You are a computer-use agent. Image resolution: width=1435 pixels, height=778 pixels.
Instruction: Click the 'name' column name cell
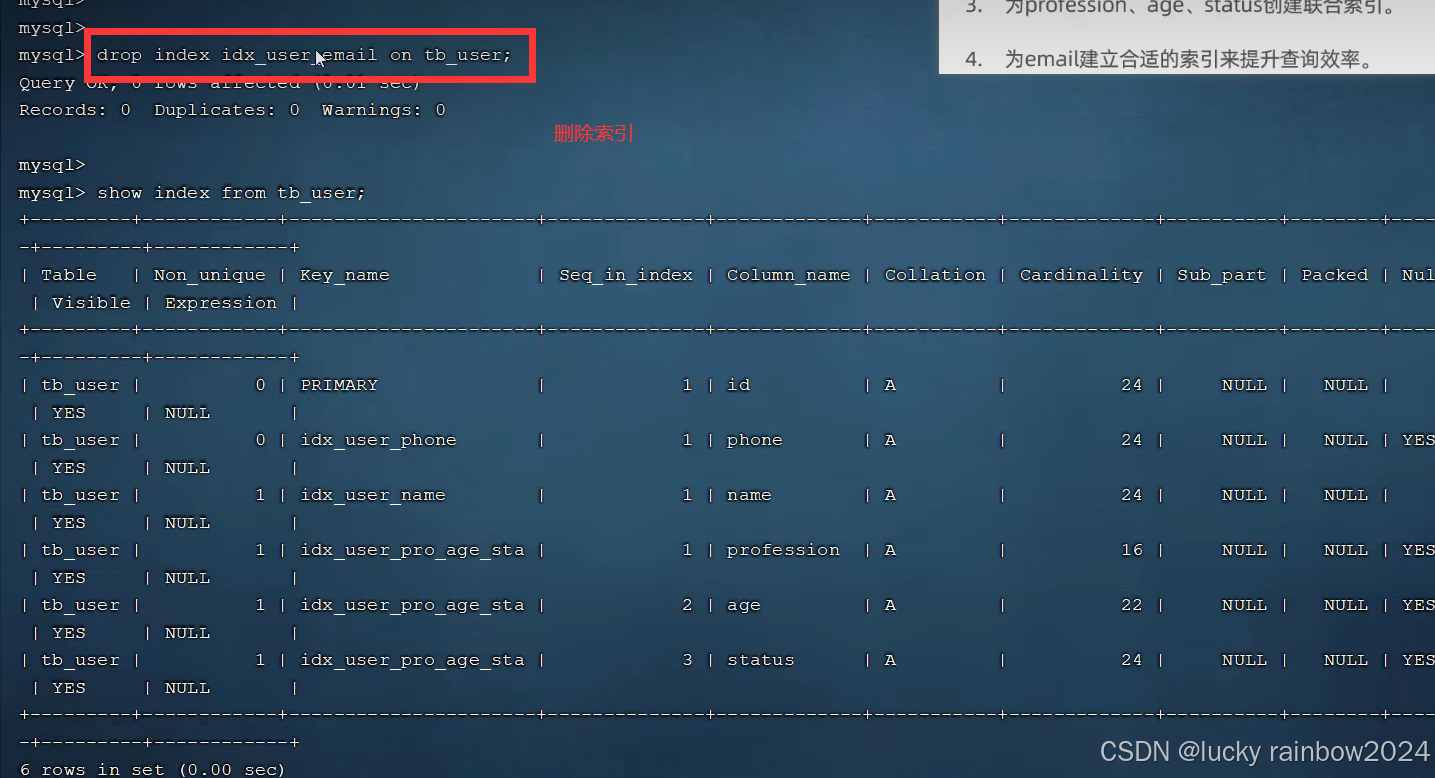[x=749, y=495]
